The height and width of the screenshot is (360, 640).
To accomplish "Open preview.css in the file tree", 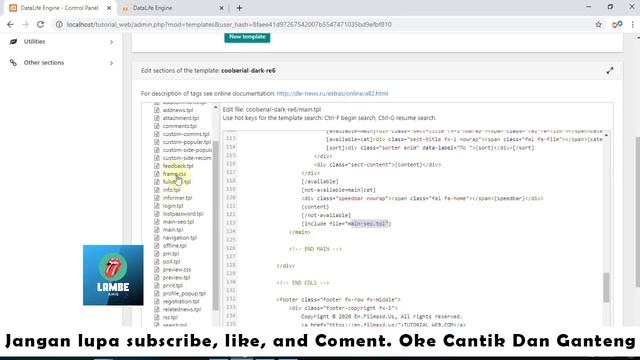I will click(x=177, y=269).
